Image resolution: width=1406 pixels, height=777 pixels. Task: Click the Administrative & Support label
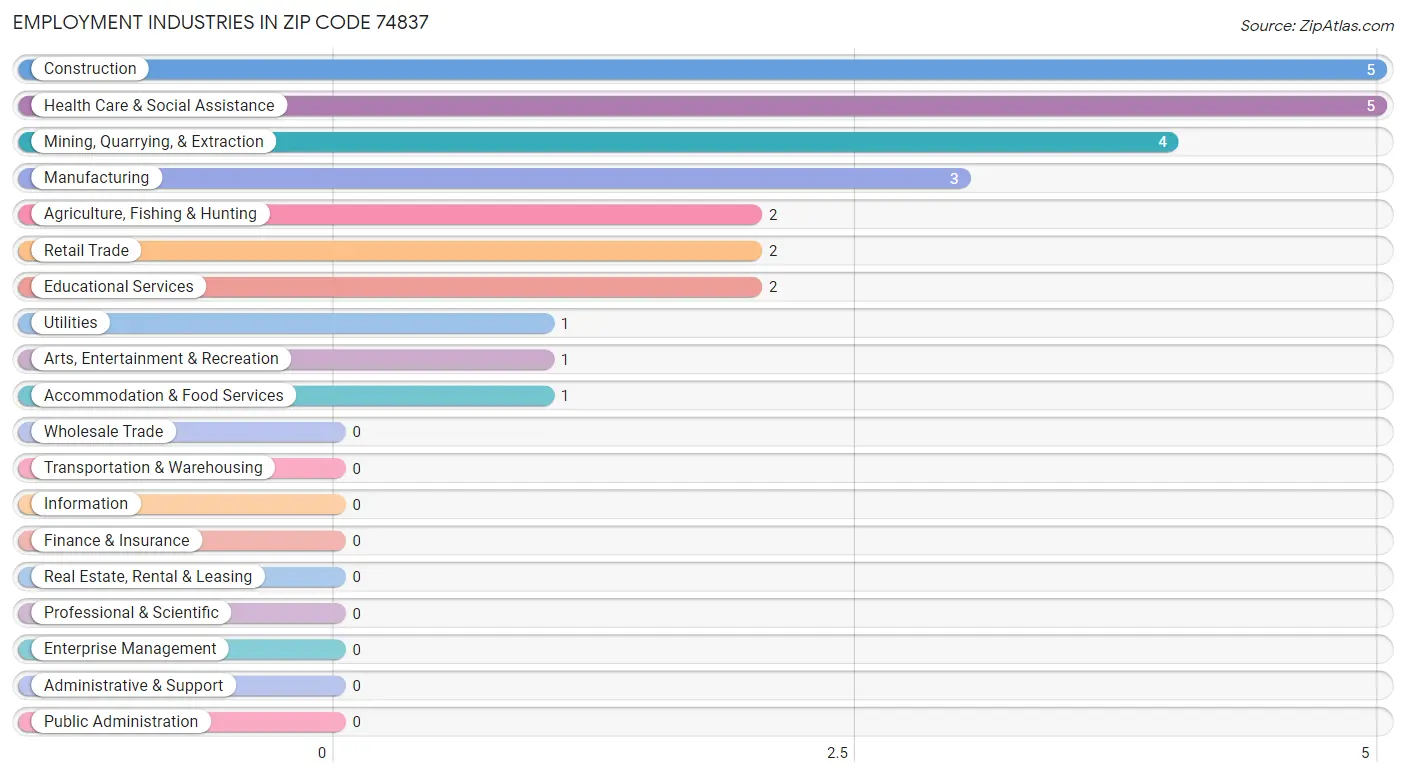coord(134,685)
